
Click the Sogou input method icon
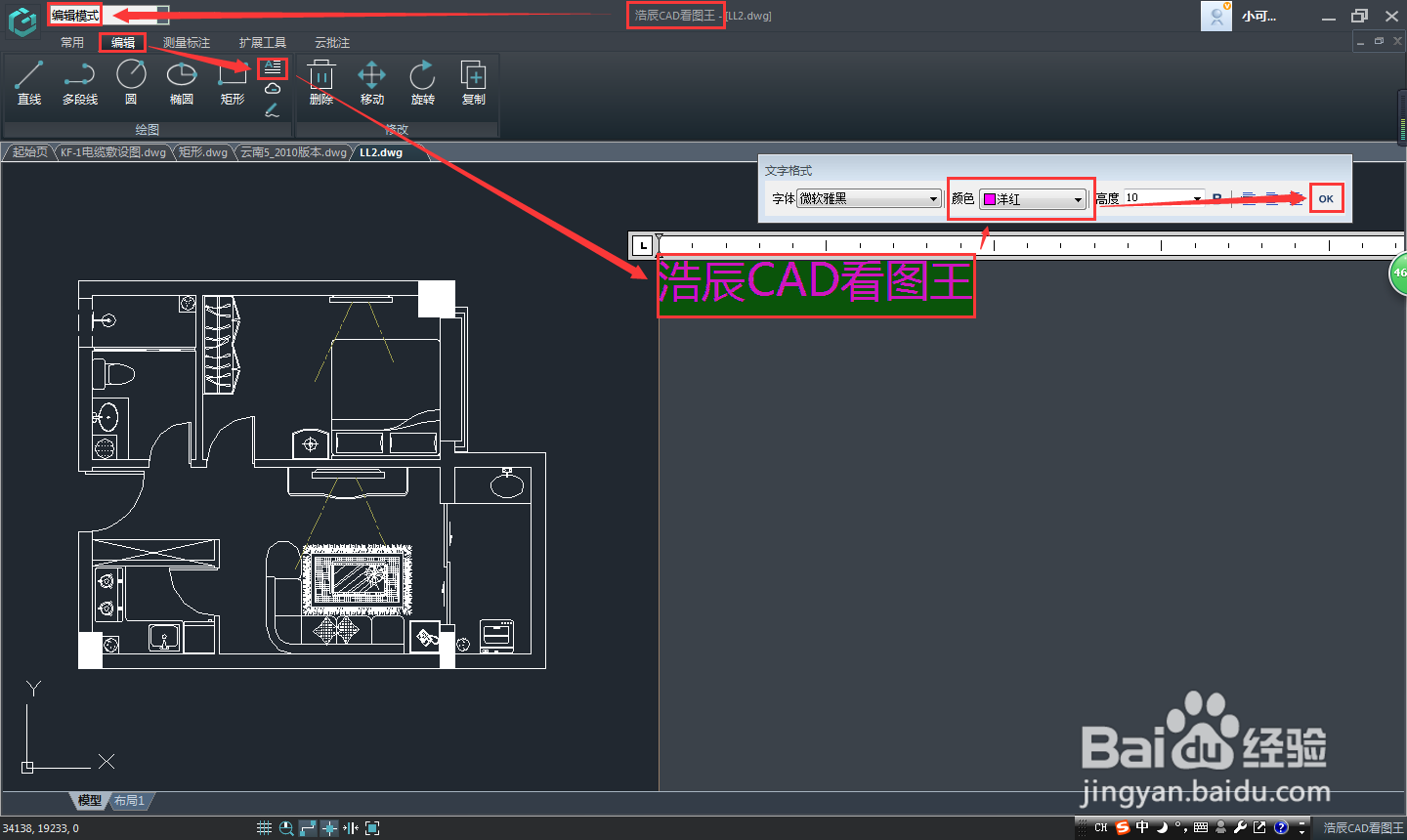tap(1123, 827)
